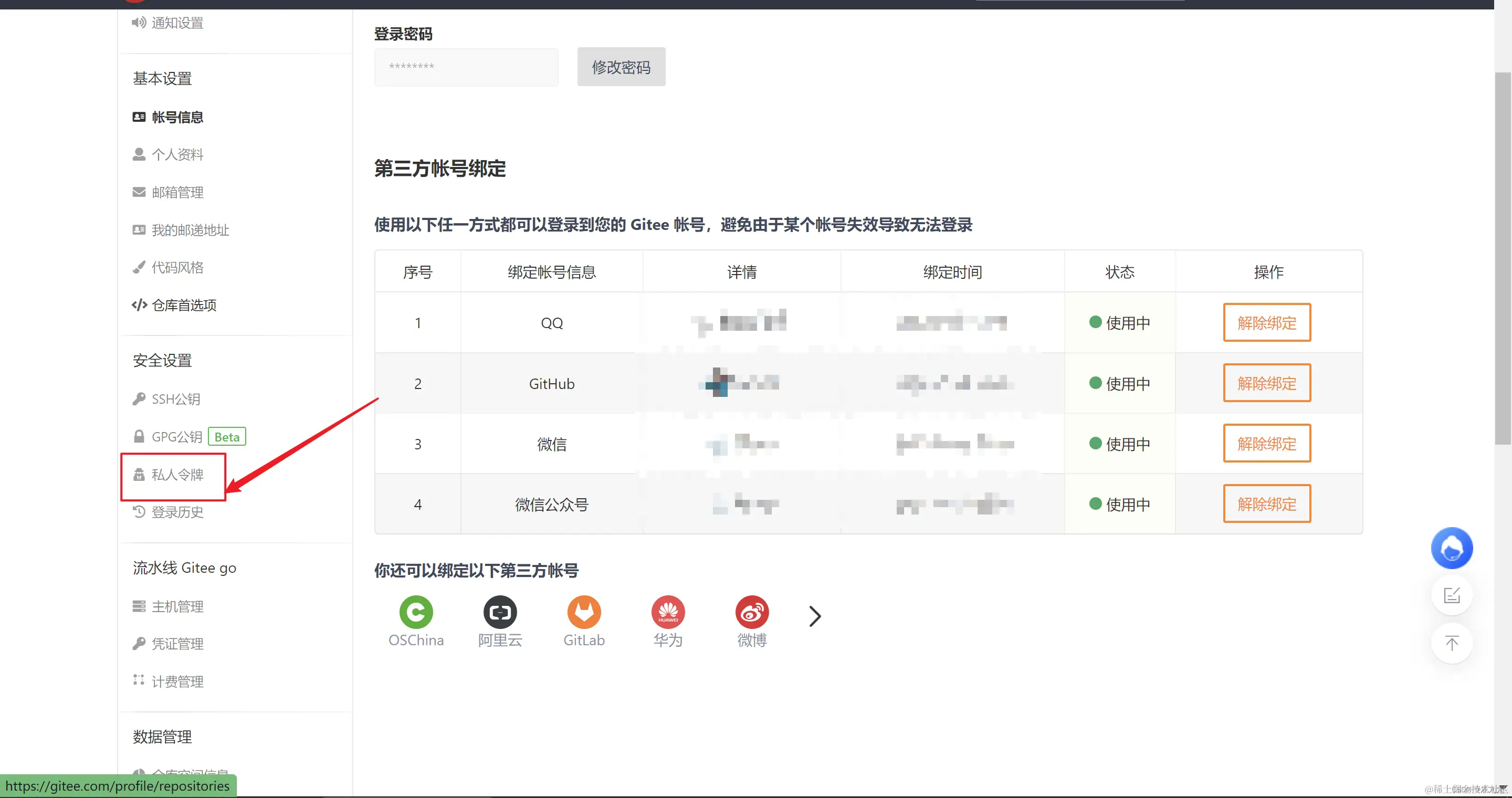1512x798 pixels.
Task: Click the back-to-top floating icon
Action: tap(1452, 643)
